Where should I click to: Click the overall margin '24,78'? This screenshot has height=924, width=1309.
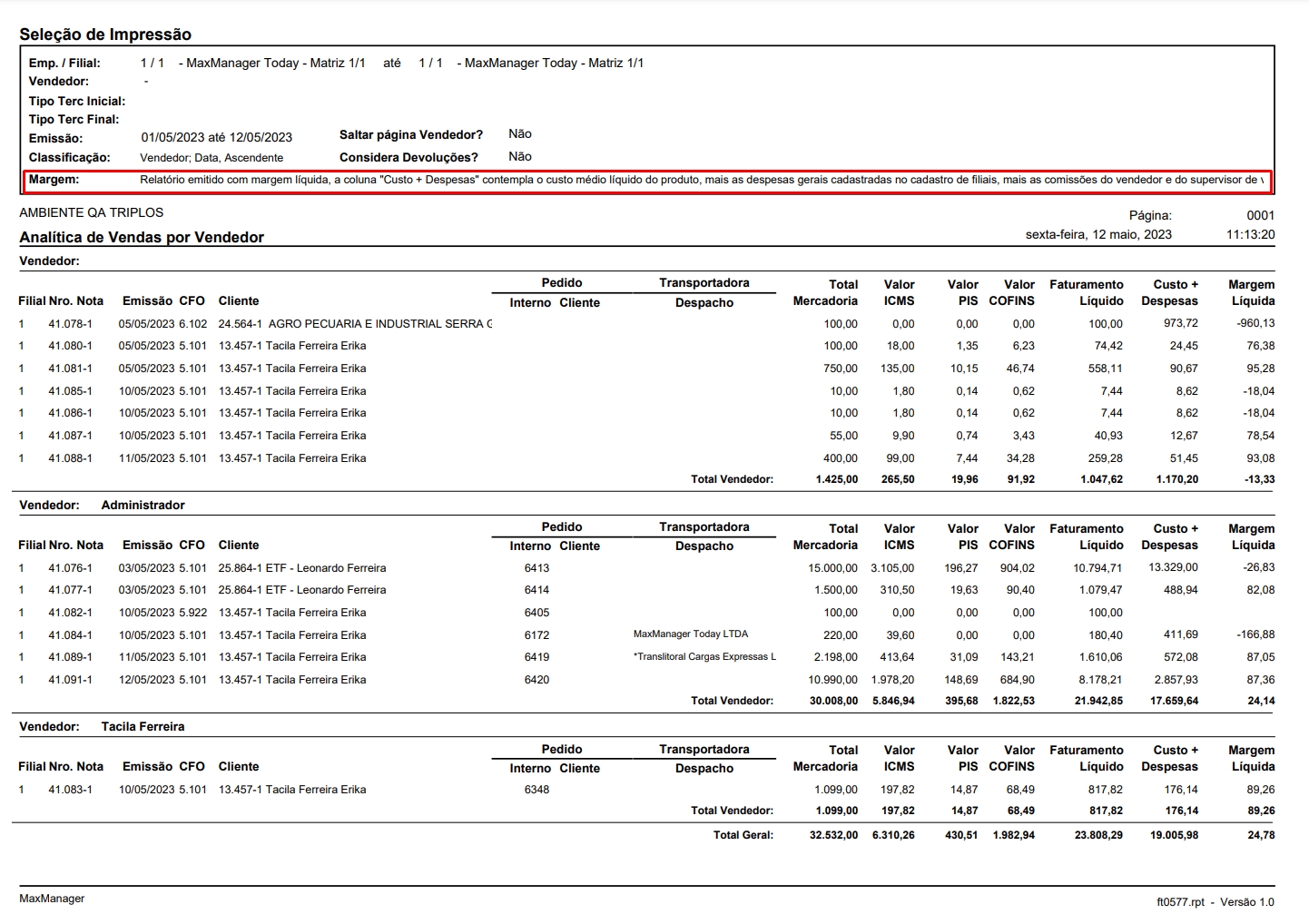pos(1261,835)
